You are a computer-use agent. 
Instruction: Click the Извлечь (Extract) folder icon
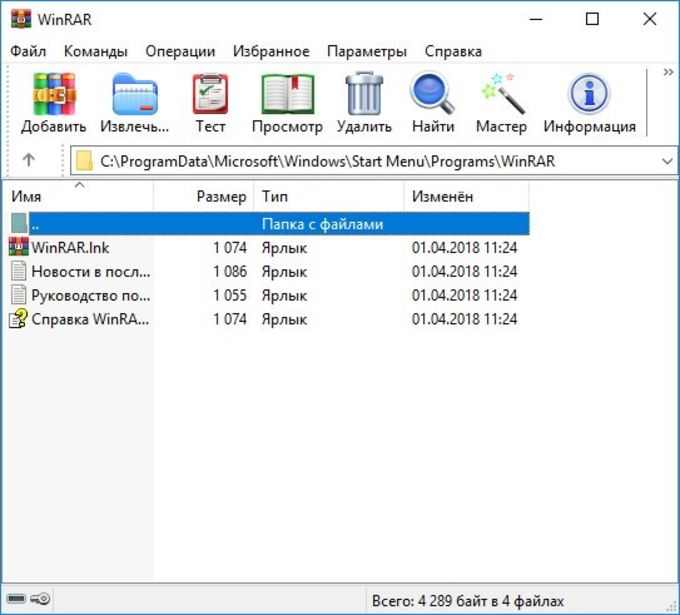pyautogui.click(x=135, y=94)
